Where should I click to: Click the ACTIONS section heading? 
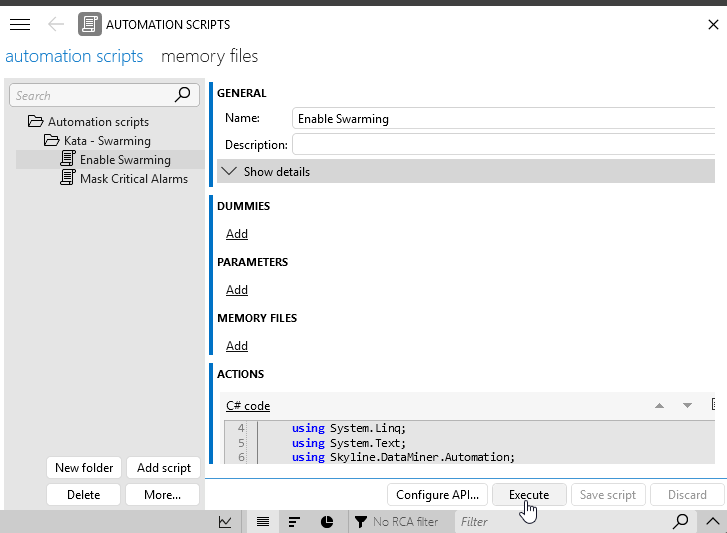point(240,374)
